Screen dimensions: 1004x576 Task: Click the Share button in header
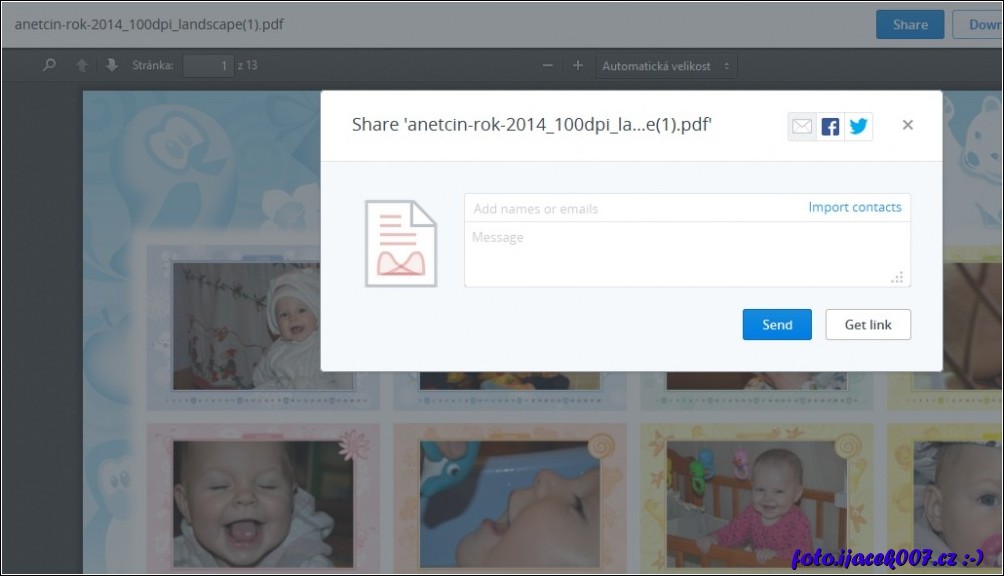[909, 25]
